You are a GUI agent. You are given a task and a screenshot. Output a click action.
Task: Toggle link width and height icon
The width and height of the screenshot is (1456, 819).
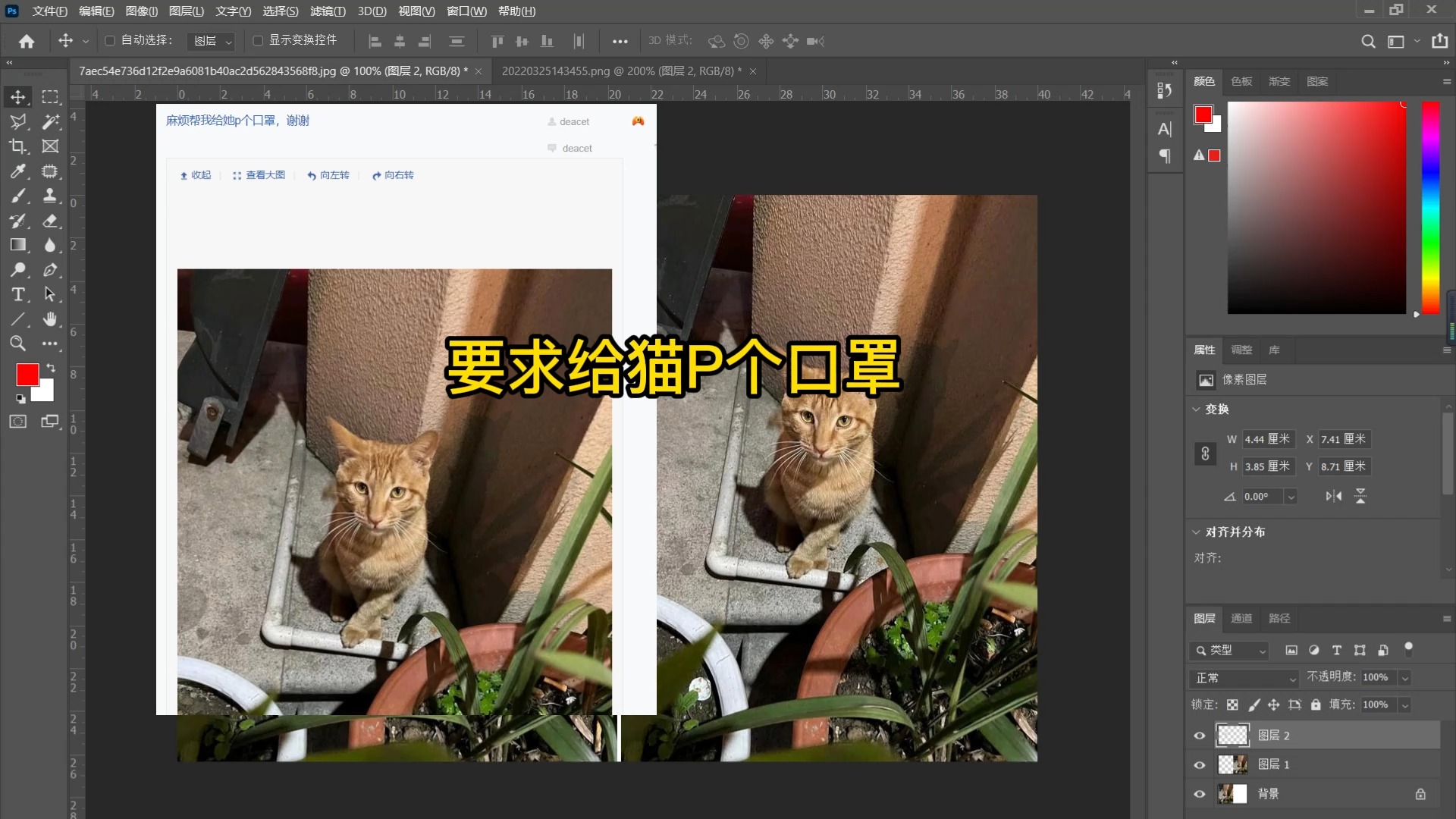pos(1205,453)
